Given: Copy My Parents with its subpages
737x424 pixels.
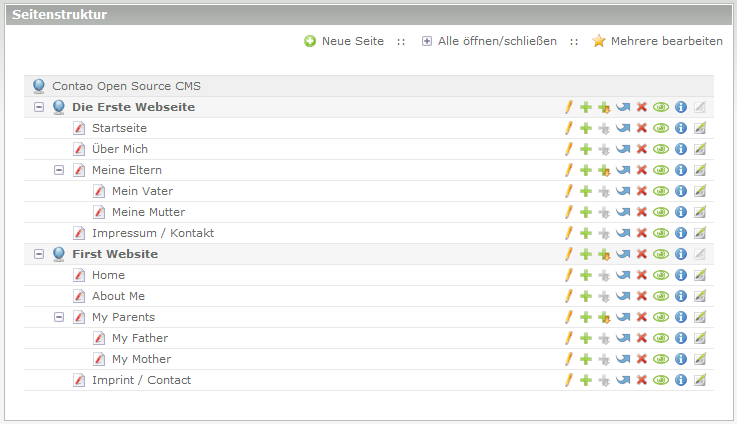Looking at the screenshot, I should click(604, 317).
